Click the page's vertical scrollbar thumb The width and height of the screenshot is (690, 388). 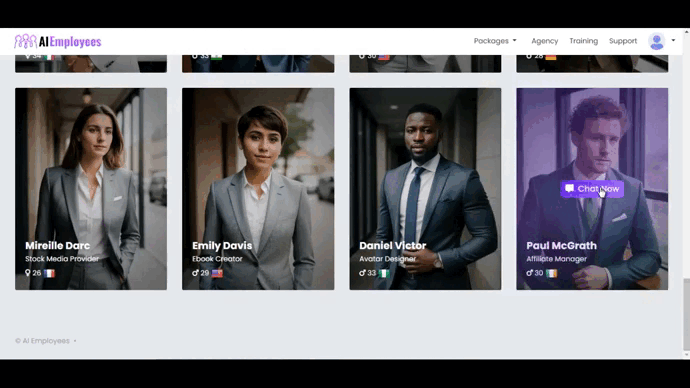tap(686, 314)
